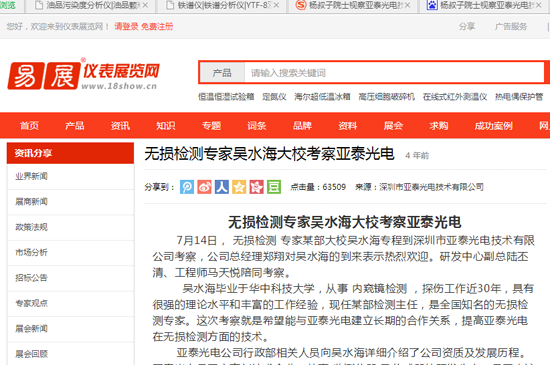Open 资料 in the navigation bar

coord(348,126)
